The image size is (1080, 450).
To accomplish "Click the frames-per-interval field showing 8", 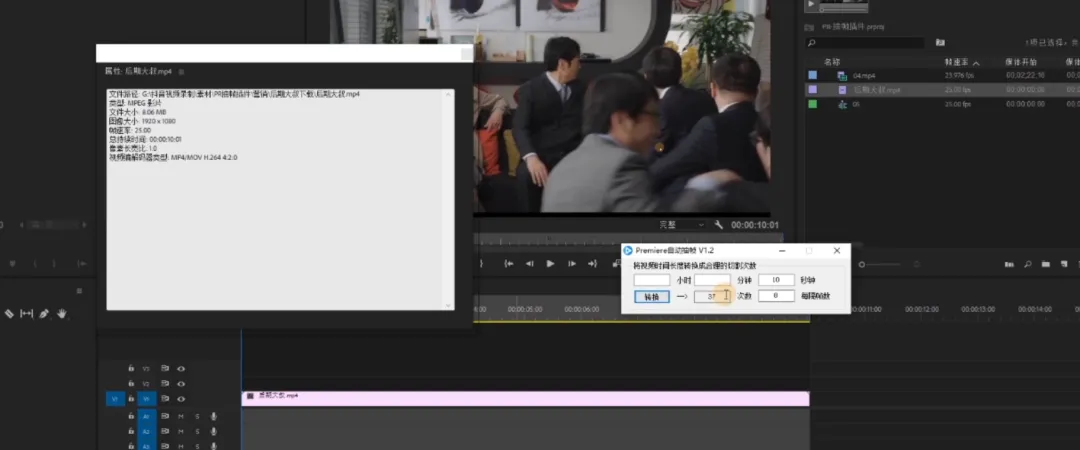I will pyautogui.click(x=776, y=296).
